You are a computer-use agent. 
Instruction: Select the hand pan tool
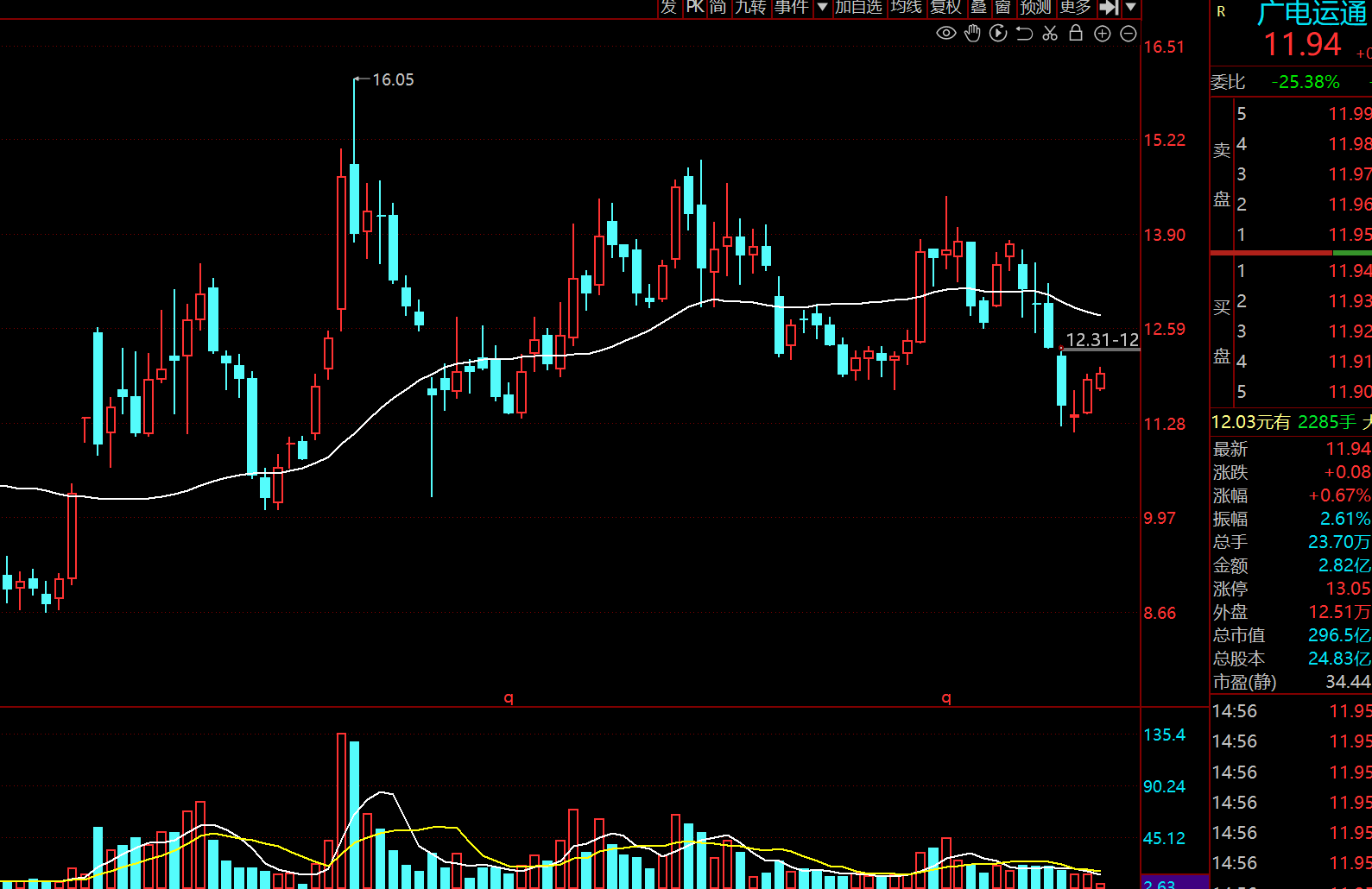click(972, 34)
